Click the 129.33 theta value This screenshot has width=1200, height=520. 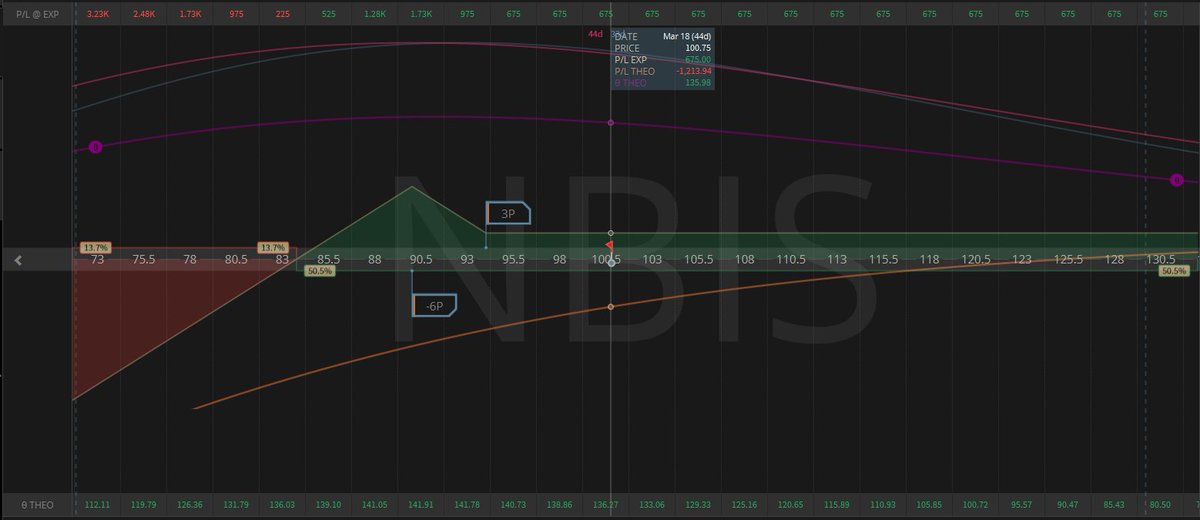(x=699, y=506)
